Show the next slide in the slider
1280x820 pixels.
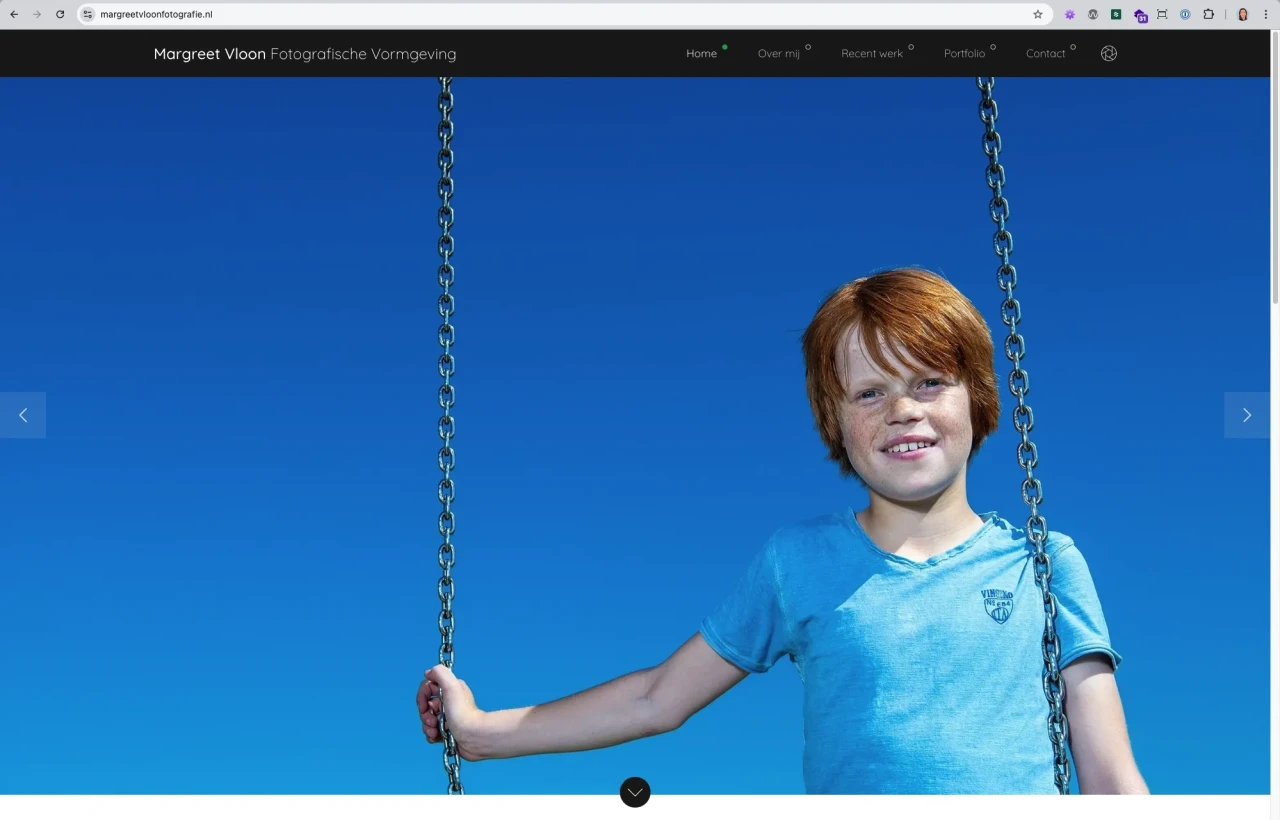[x=1246, y=415]
